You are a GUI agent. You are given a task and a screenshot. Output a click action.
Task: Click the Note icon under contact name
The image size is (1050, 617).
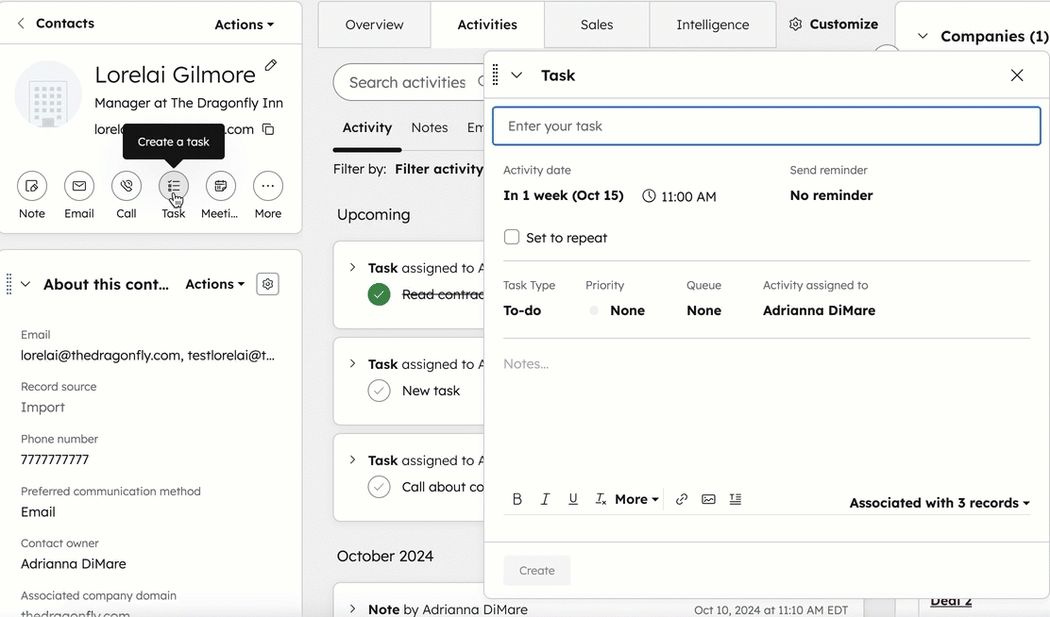tap(32, 186)
